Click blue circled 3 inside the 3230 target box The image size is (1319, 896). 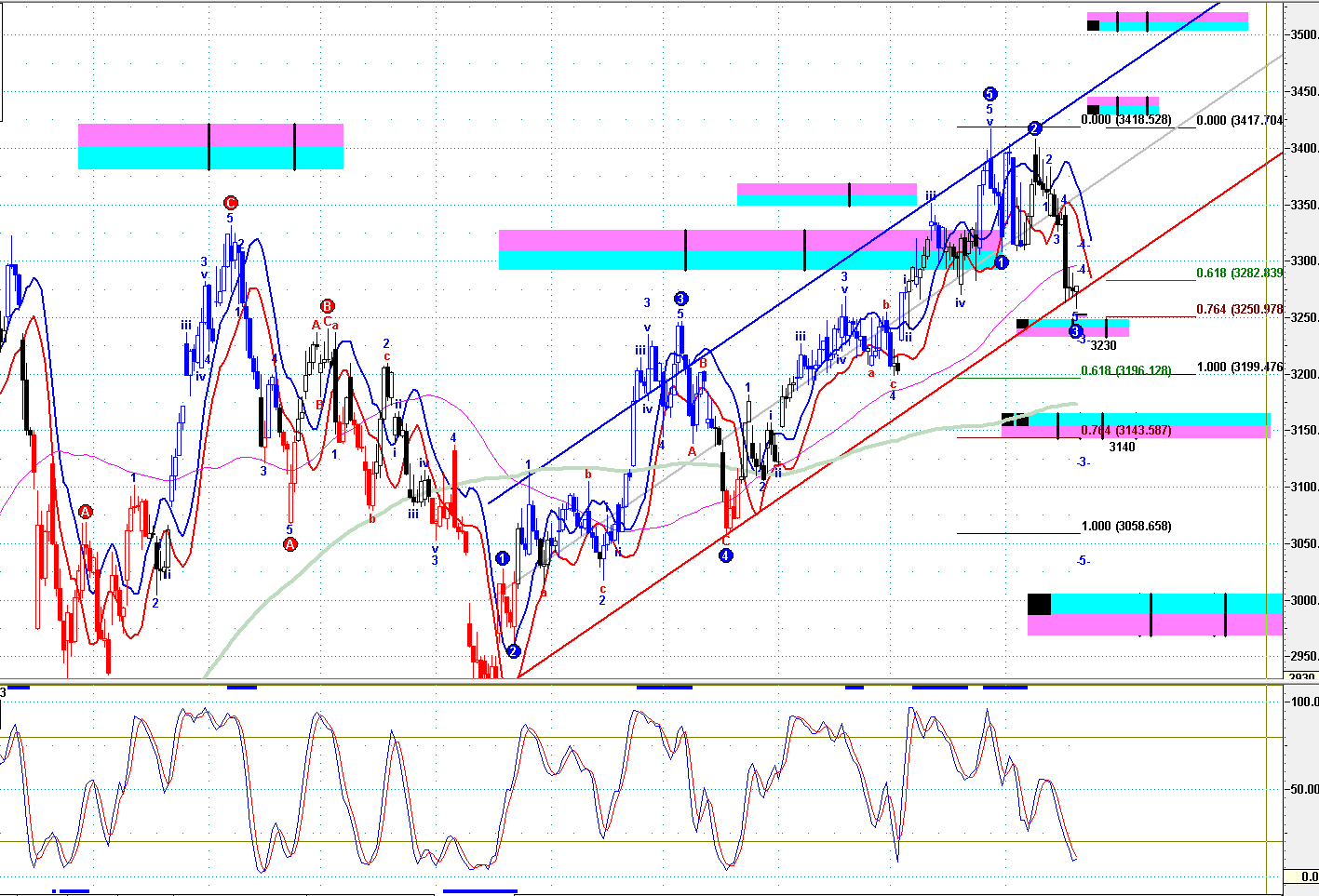1074,331
